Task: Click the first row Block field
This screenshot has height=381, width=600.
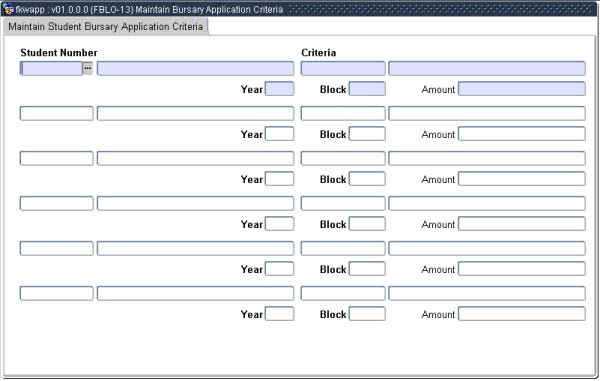Action: pos(367,89)
